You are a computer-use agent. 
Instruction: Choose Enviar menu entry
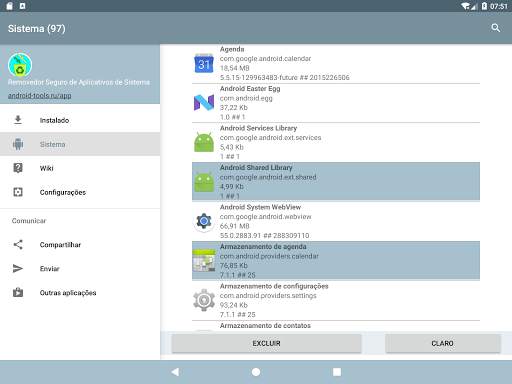pos(80,269)
